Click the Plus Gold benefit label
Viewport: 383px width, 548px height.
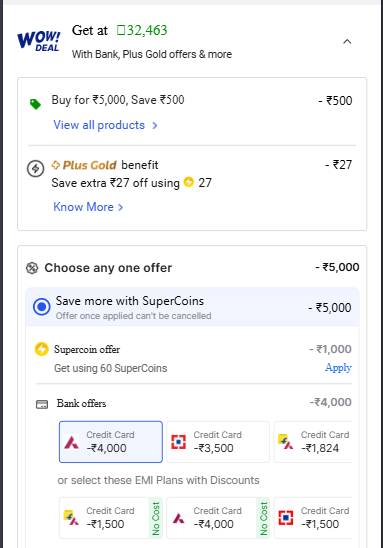105,165
